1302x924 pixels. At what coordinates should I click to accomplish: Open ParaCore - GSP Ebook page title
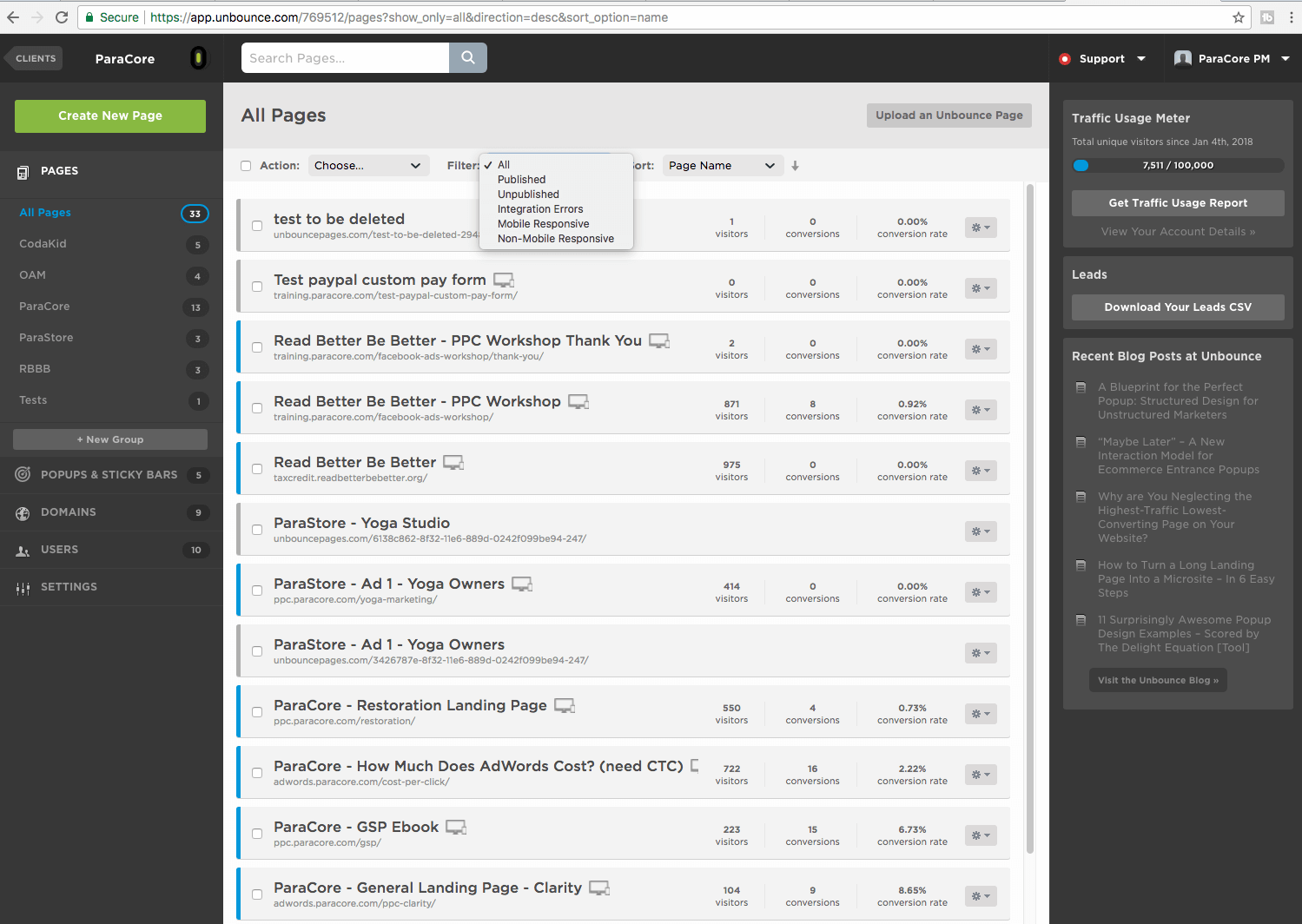(356, 828)
